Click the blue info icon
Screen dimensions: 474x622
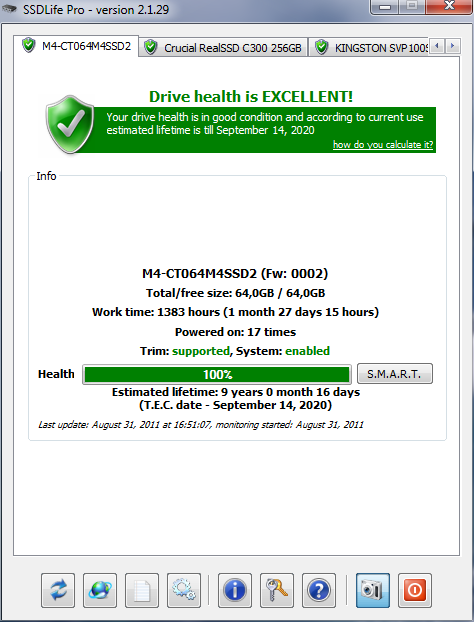pos(235,590)
